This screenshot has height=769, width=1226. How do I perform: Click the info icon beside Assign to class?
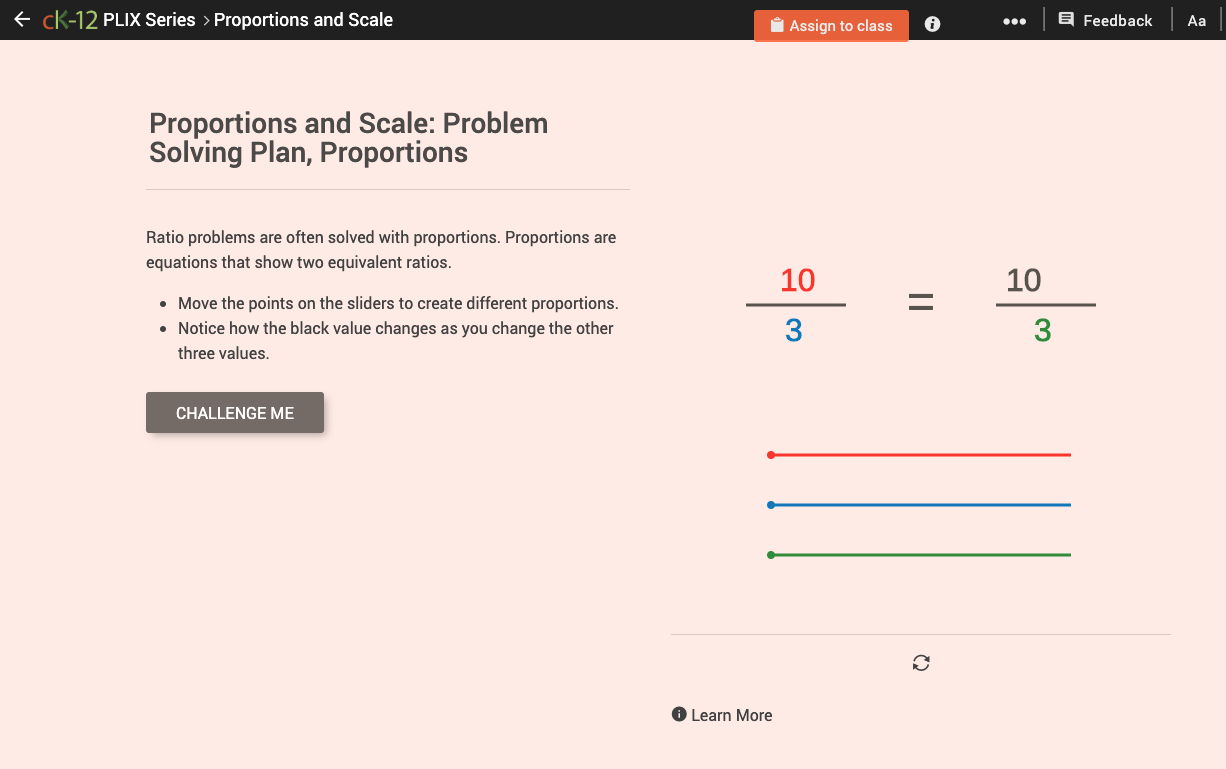932,23
